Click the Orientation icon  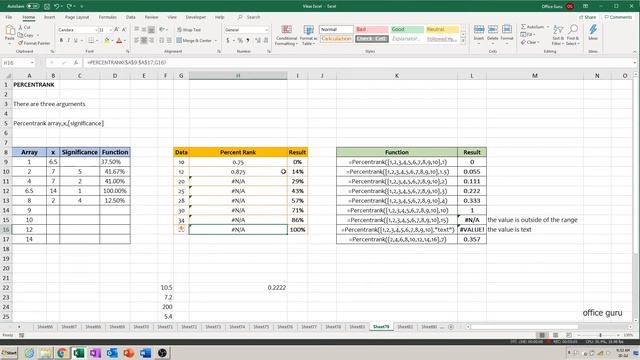coord(162,30)
